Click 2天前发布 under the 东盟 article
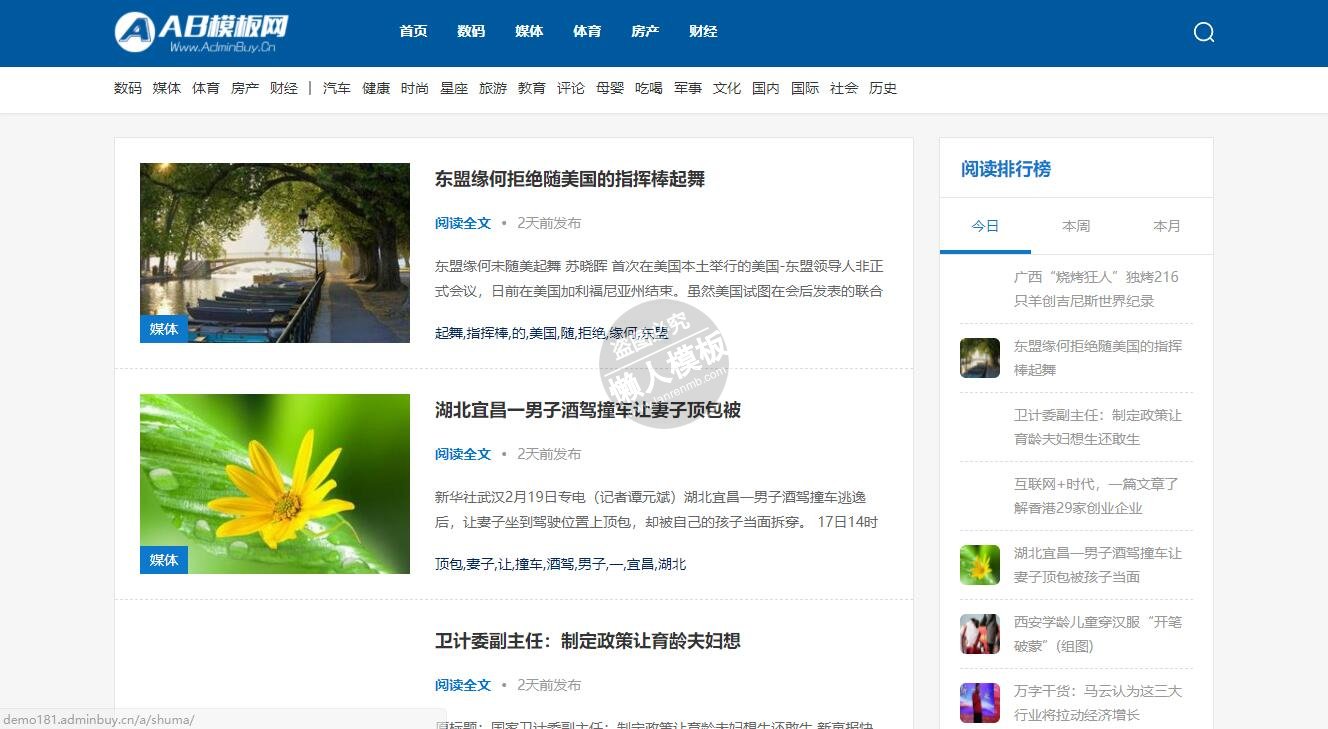 tap(549, 223)
